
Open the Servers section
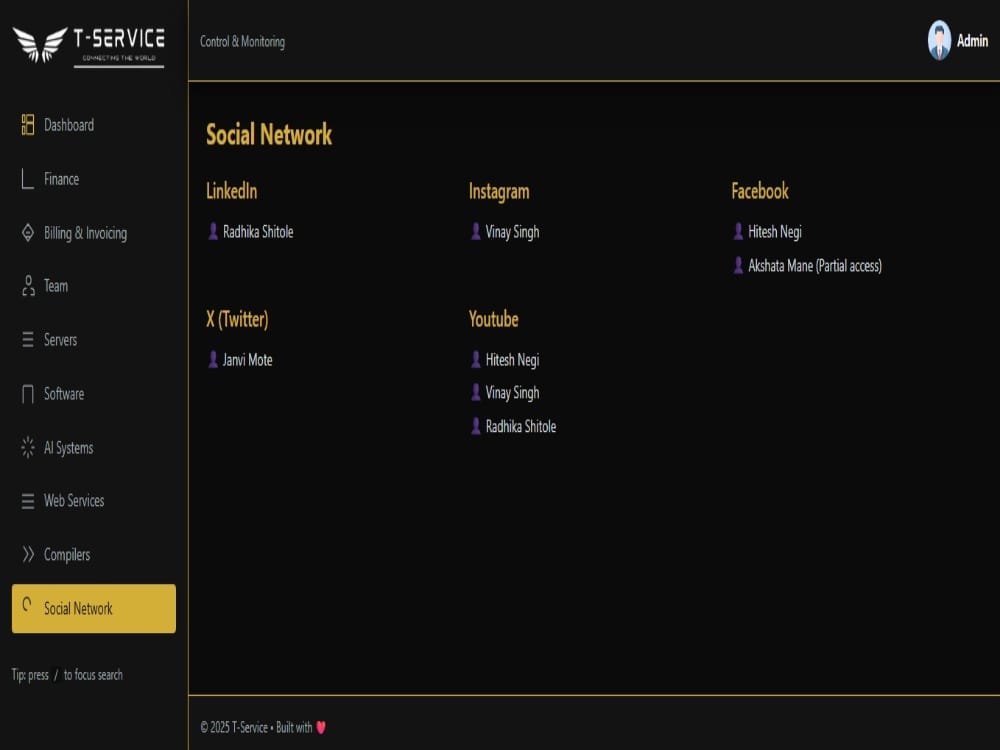coord(94,339)
